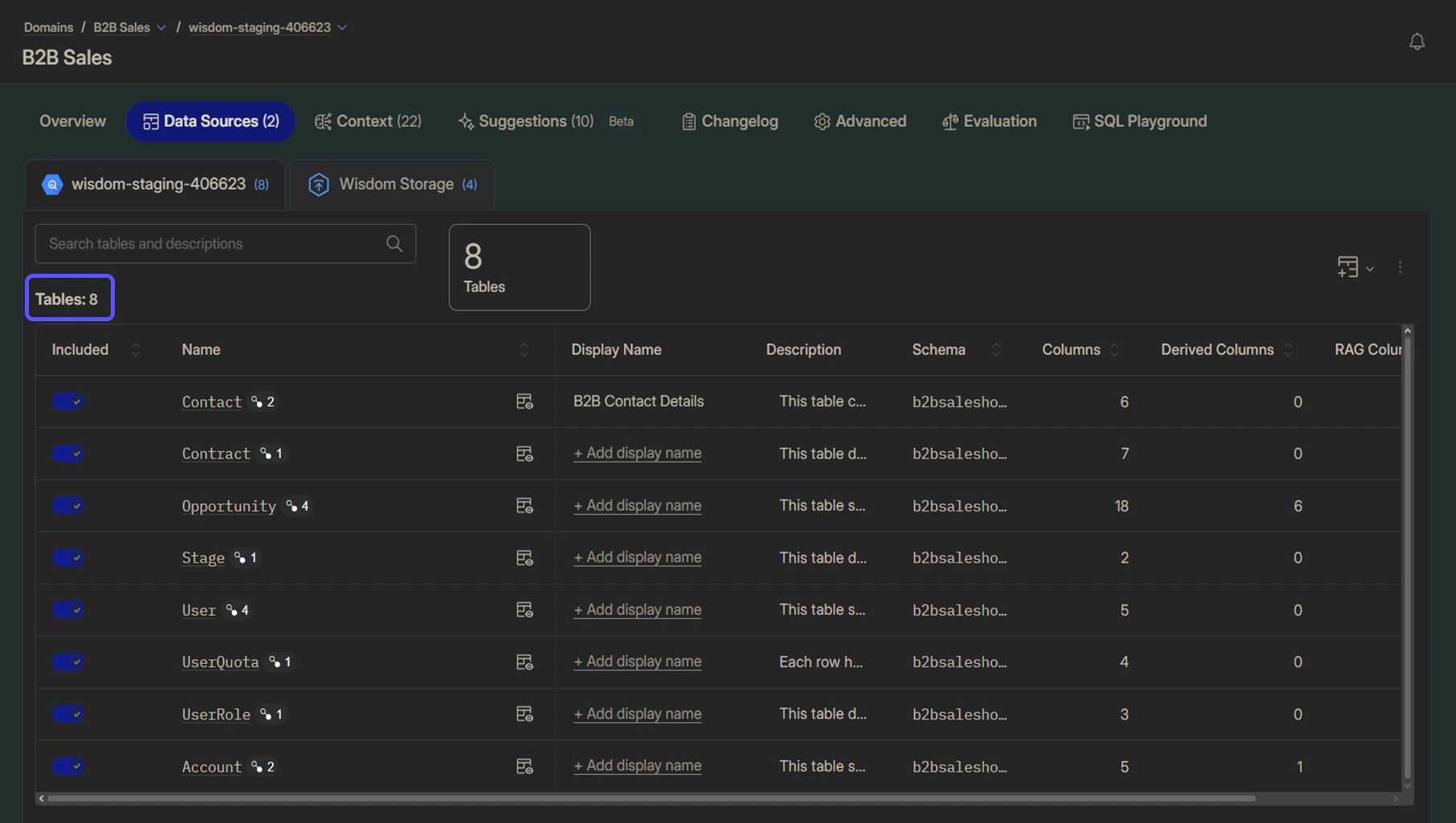Sort by the Schema column
Viewport: 1456px width, 823px height.
coord(996,349)
